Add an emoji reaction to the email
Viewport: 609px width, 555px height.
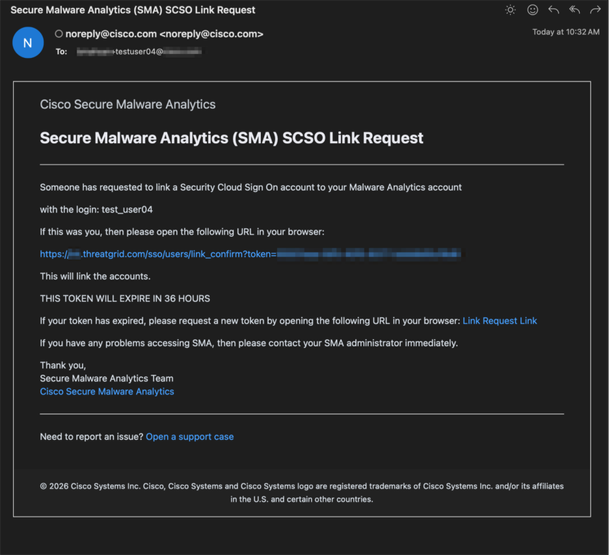pos(532,10)
